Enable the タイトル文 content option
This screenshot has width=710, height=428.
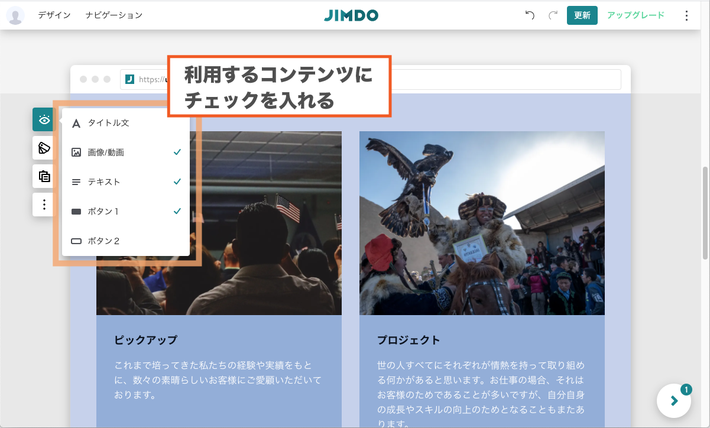126,123
